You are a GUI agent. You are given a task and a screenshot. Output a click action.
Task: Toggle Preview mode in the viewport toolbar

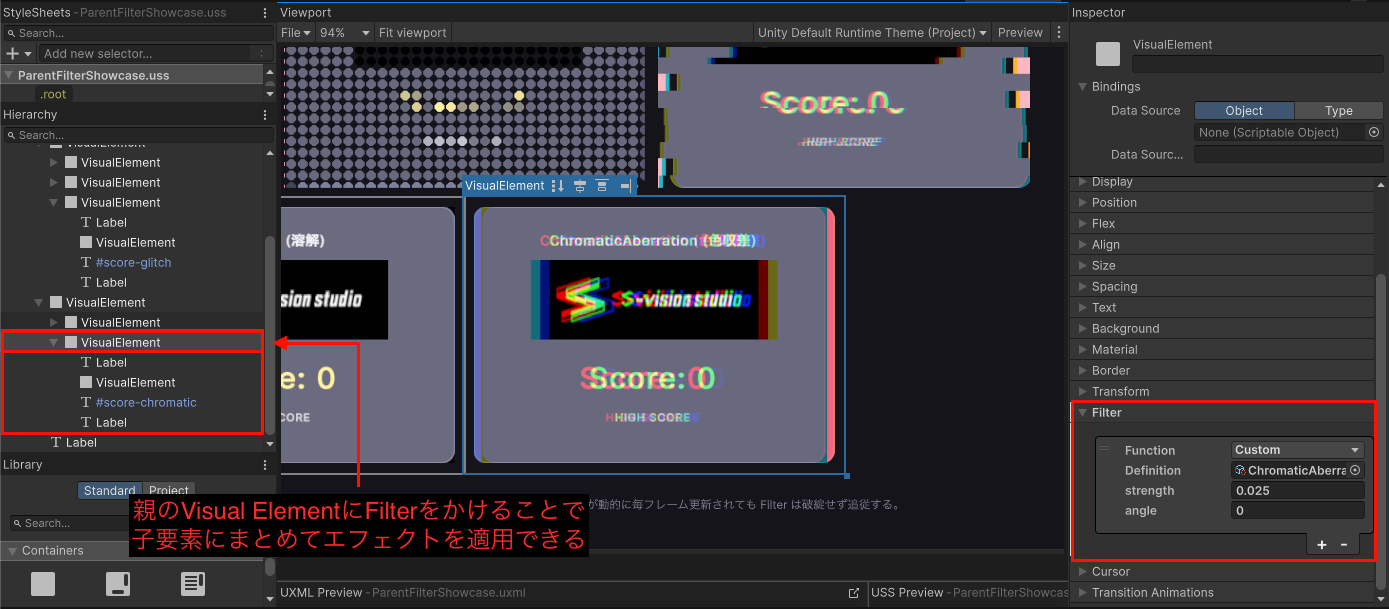(x=1020, y=33)
